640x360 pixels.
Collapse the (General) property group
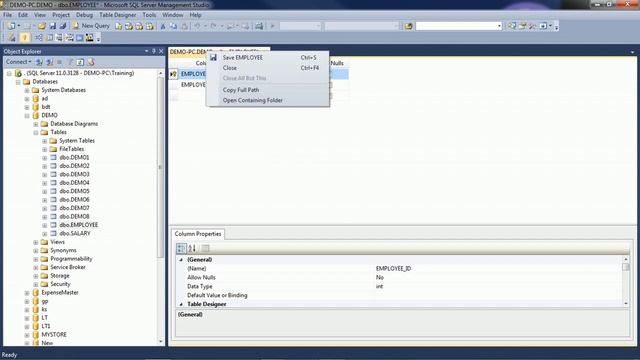click(x=181, y=260)
